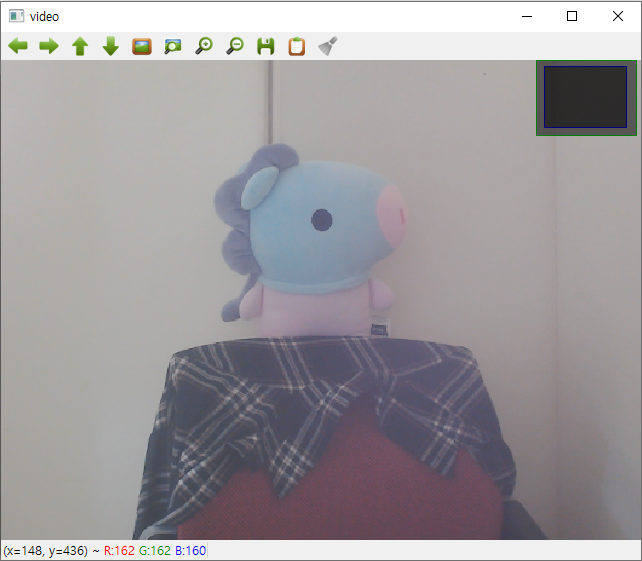Click the video window app icon in the title bar
This screenshot has width=642, height=561.
click(x=16, y=16)
